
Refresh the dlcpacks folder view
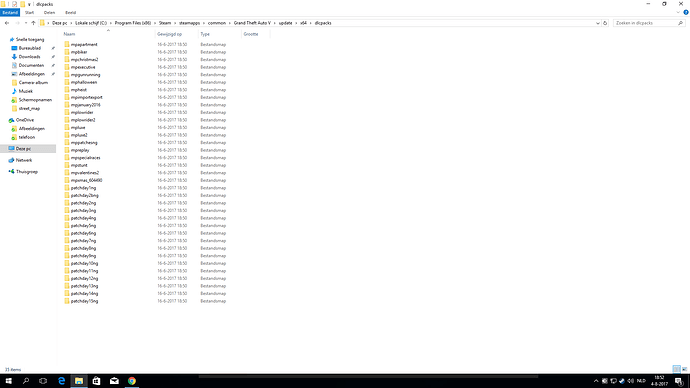tap(605, 23)
